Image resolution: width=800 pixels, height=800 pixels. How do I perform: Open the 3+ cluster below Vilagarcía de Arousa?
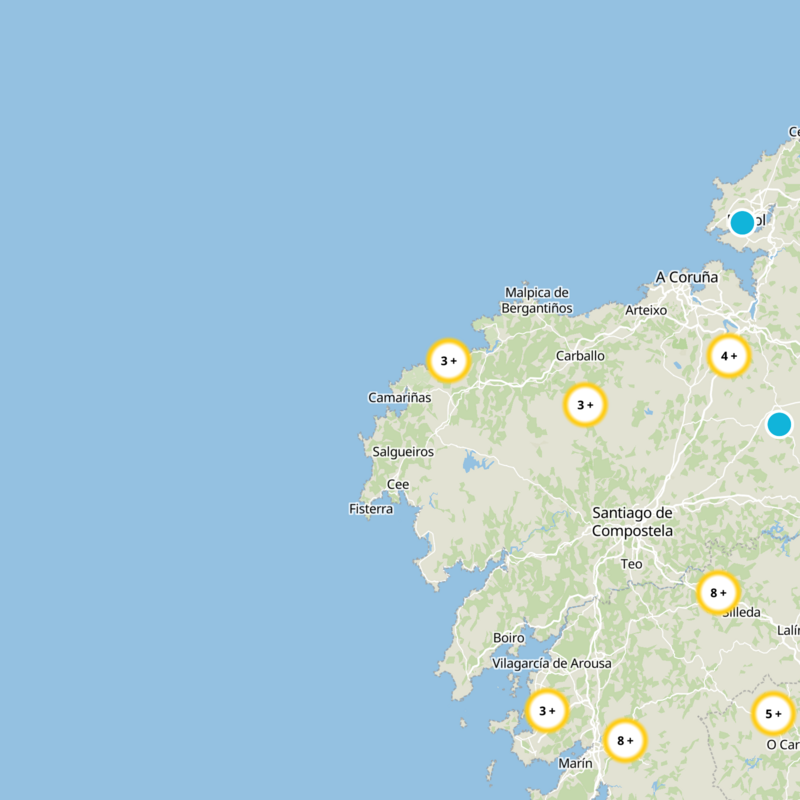pos(547,711)
